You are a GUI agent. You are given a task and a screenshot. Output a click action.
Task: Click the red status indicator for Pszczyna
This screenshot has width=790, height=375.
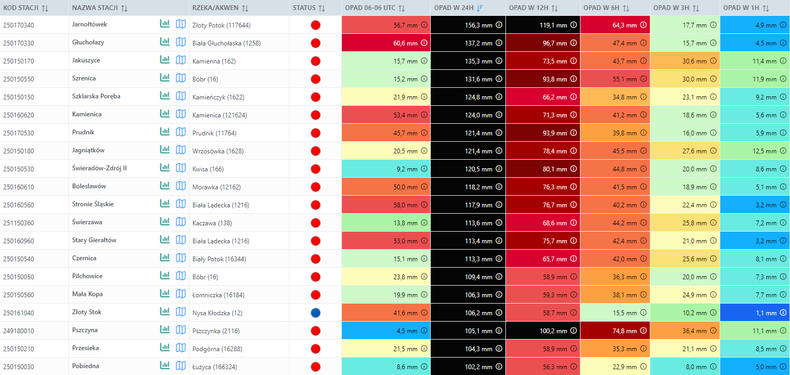[x=315, y=331]
